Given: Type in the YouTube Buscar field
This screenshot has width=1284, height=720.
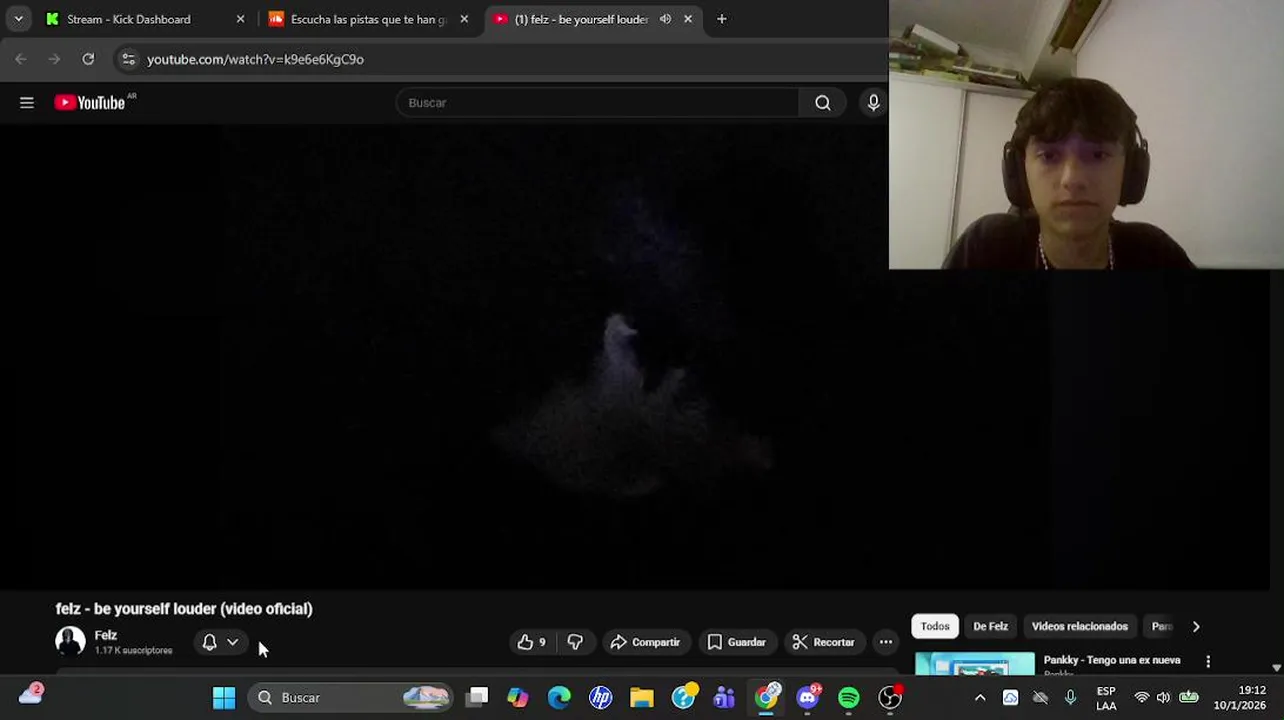Looking at the screenshot, I should click(597, 102).
